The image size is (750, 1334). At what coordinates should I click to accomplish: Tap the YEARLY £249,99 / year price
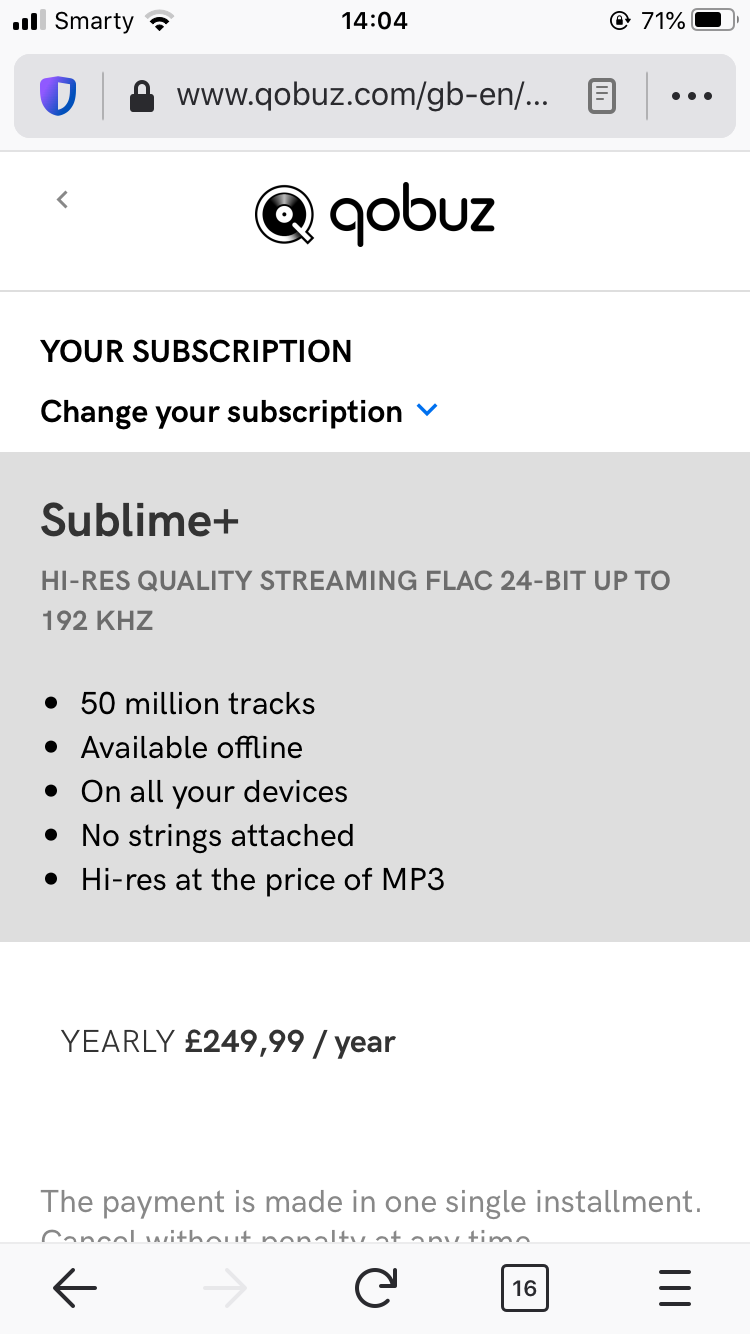[x=228, y=1042]
